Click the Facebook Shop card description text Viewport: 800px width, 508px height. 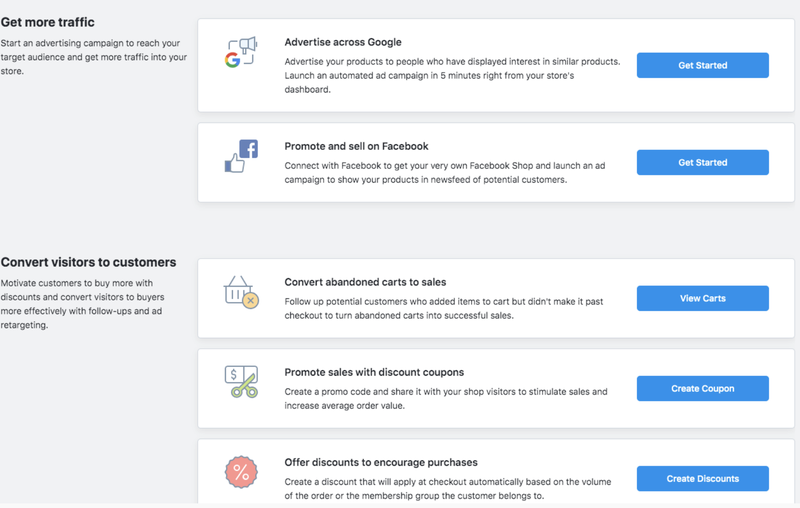(445, 173)
